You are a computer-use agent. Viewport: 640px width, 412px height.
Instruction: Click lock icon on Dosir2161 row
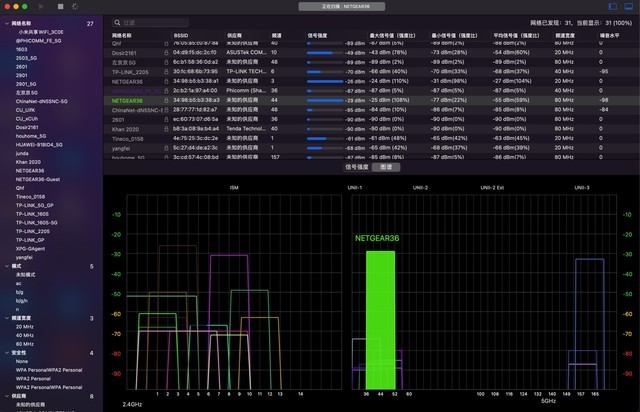tap(166, 53)
